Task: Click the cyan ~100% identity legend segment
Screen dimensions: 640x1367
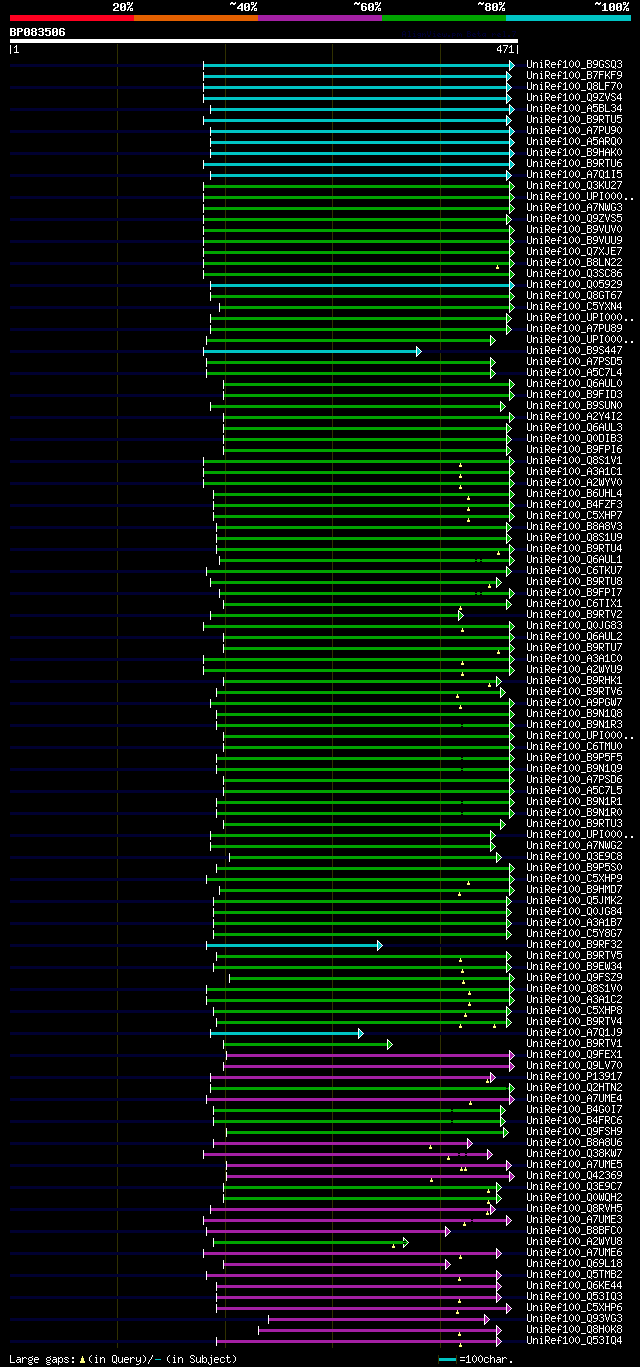Action: pos(567,18)
